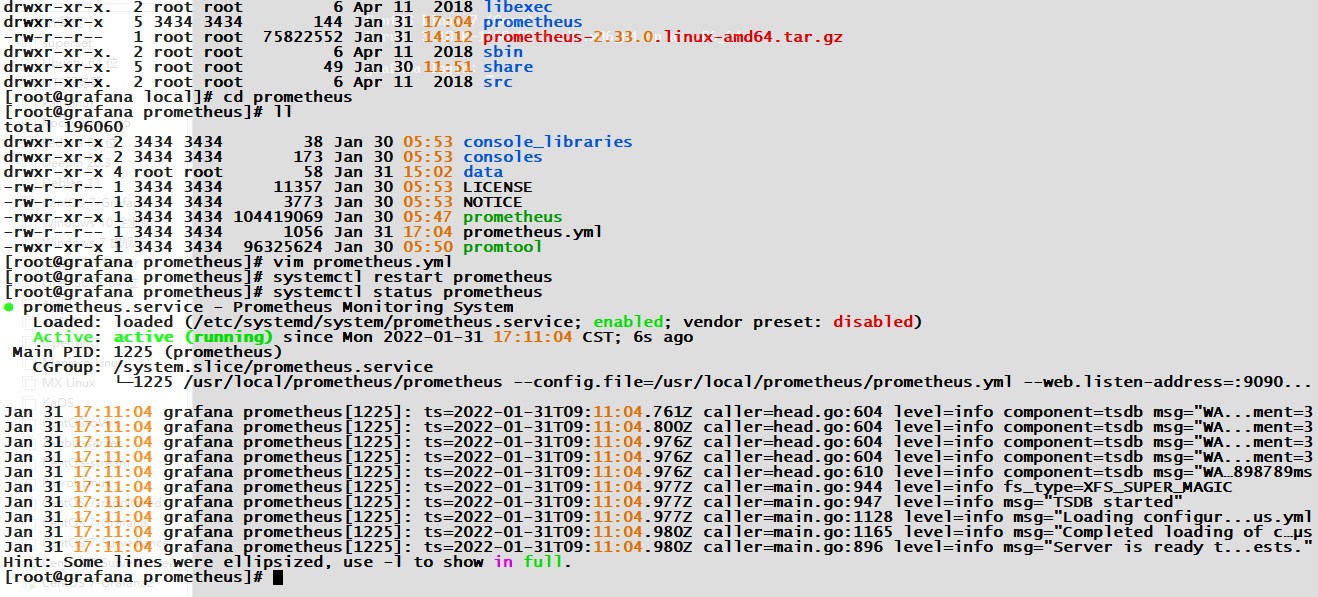Click the prometheus-2.33.0.linux-amd64.tar.gz file name
The width and height of the screenshot is (1318, 597).
coord(663,37)
